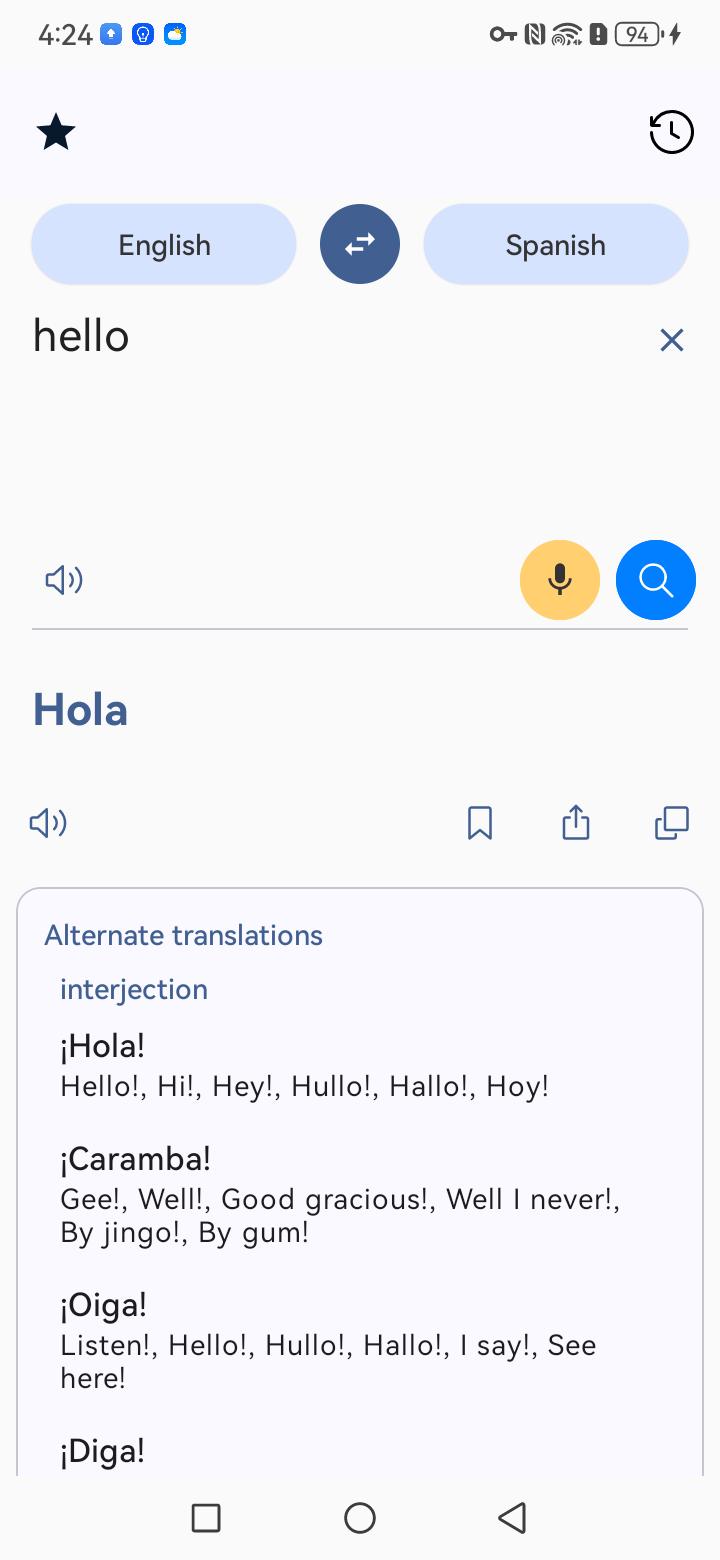The width and height of the screenshot is (720, 1560).
Task: Tap the Android back navigation button
Action: point(512,1518)
